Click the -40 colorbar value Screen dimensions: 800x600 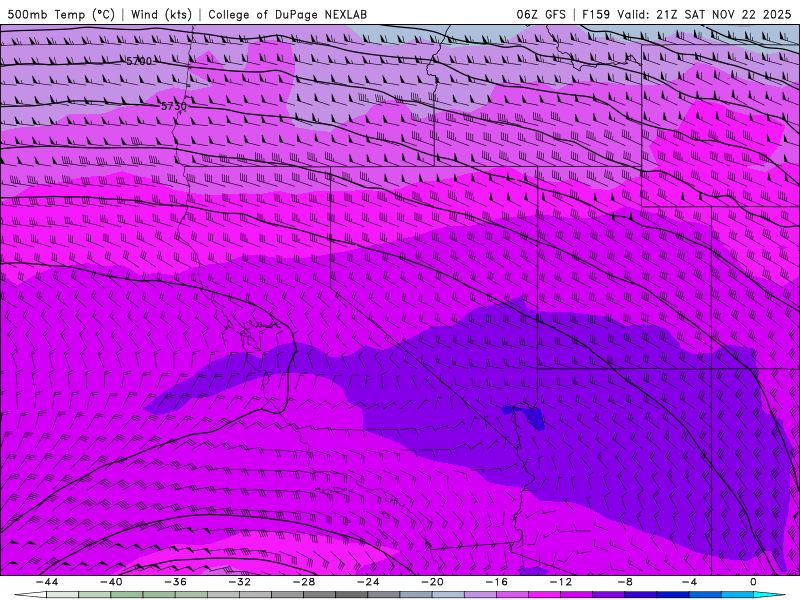[x=111, y=582]
